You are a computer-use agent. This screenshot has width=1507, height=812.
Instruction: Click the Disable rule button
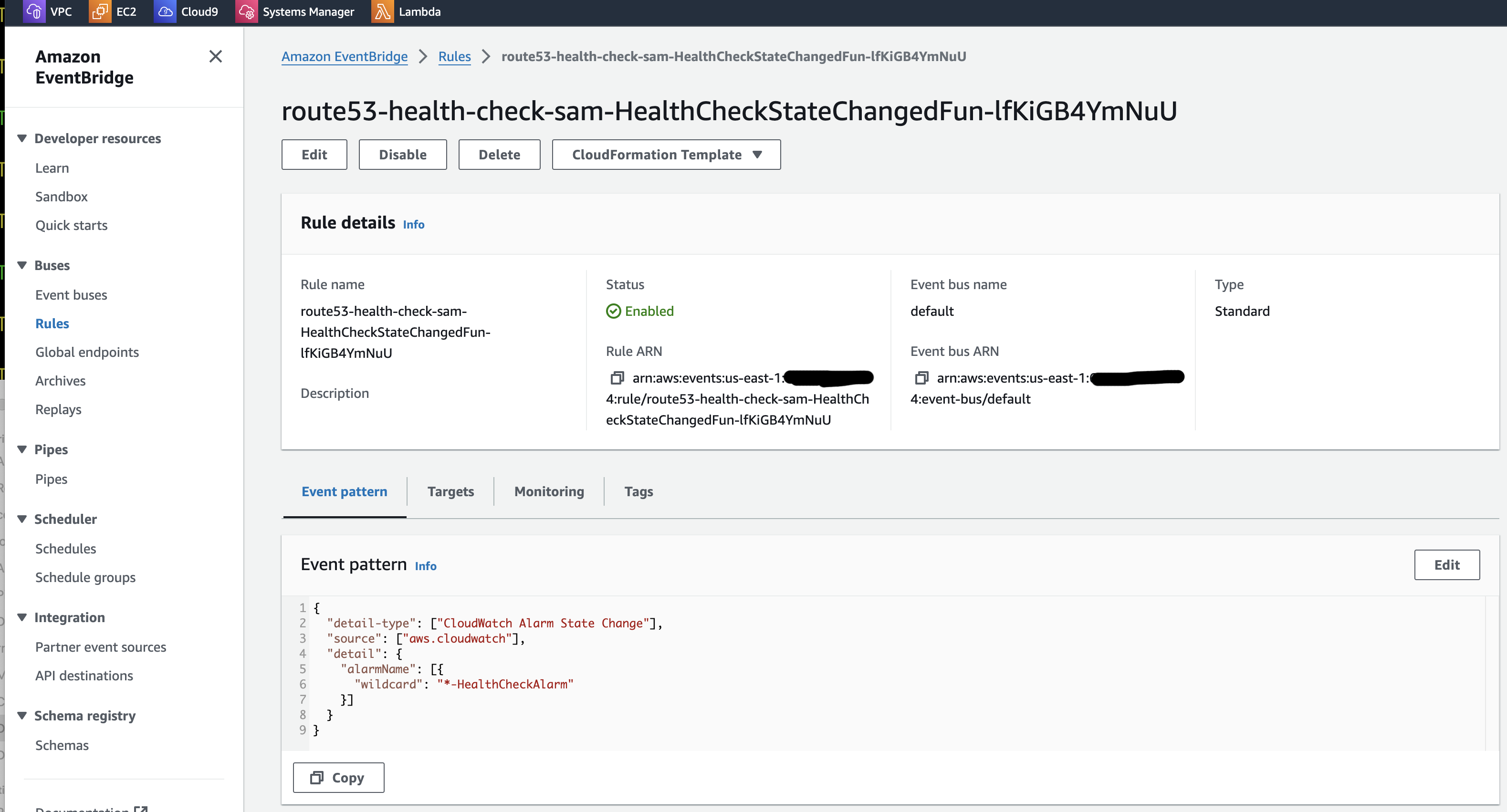[402, 155]
